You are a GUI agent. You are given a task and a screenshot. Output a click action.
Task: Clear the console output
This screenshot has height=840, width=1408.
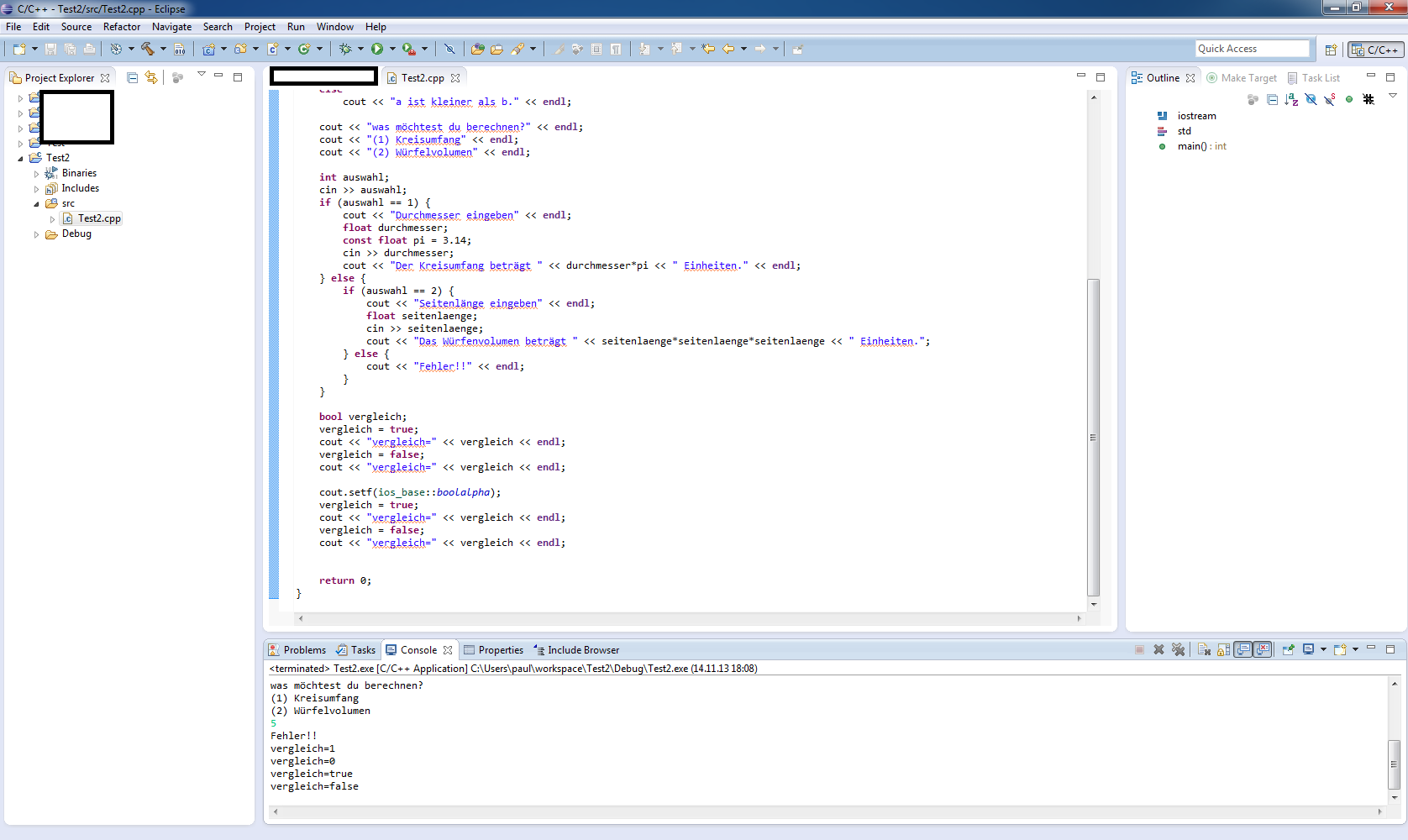1203,649
